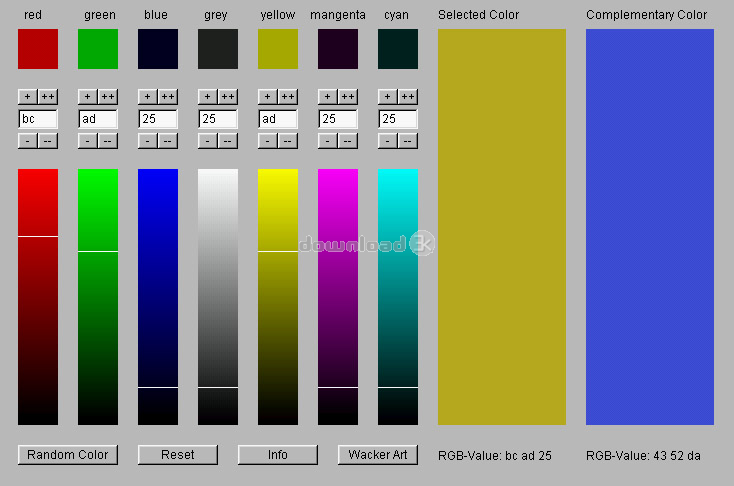Click the blue '-' decrement button
This screenshot has width=734, height=486.
(x=147, y=140)
